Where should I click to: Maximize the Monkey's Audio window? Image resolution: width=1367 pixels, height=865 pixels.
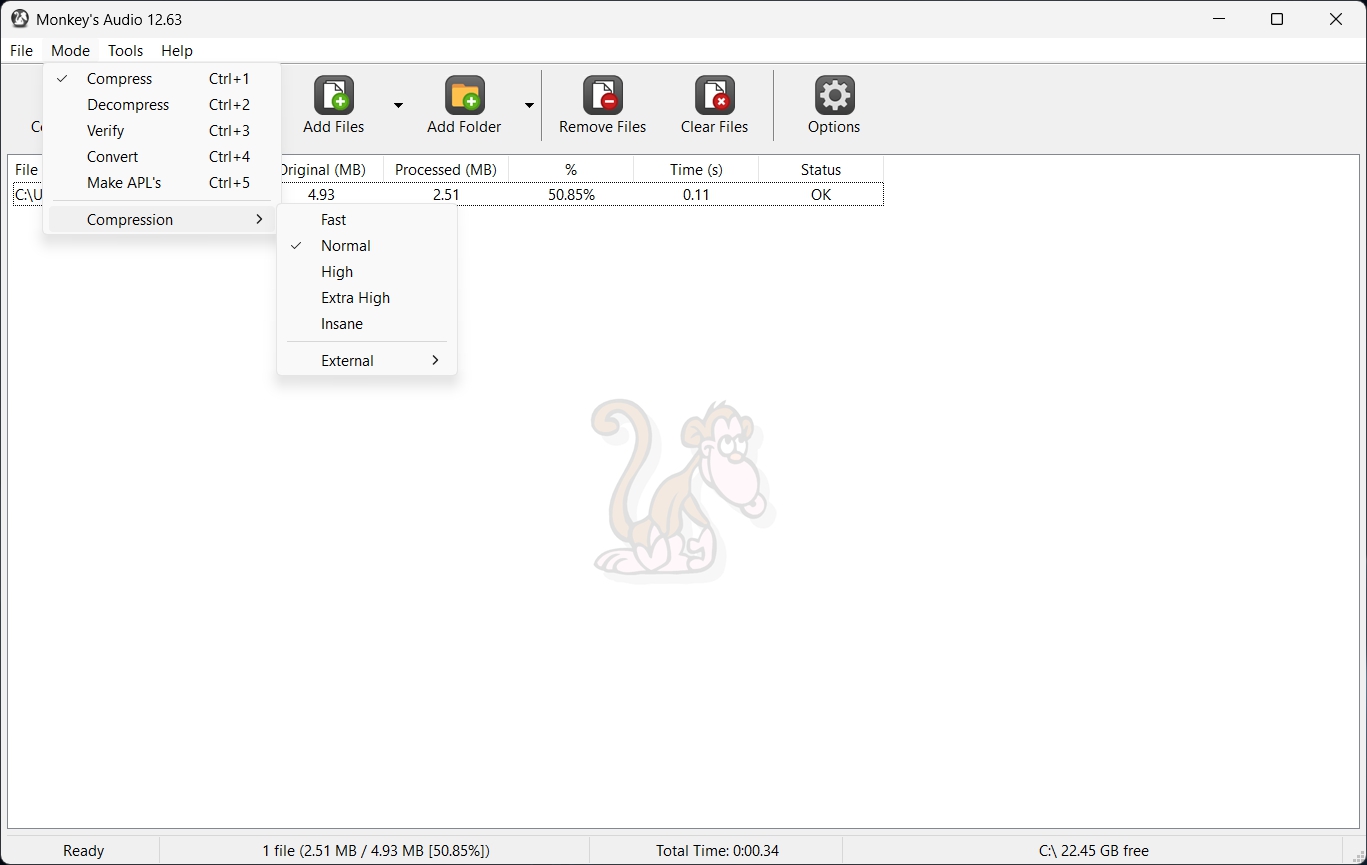tap(1277, 19)
